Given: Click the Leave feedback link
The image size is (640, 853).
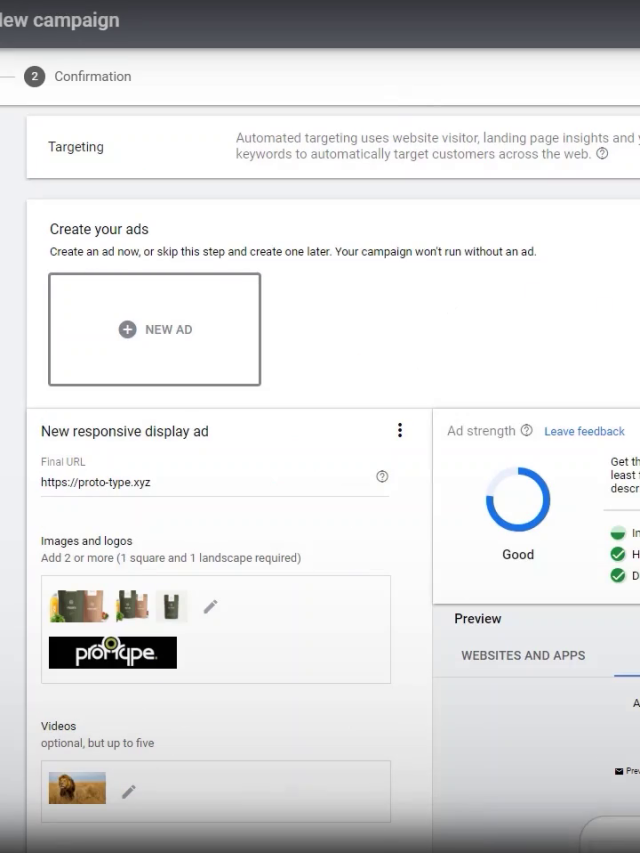Looking at the screenshot, I should 584,432.
